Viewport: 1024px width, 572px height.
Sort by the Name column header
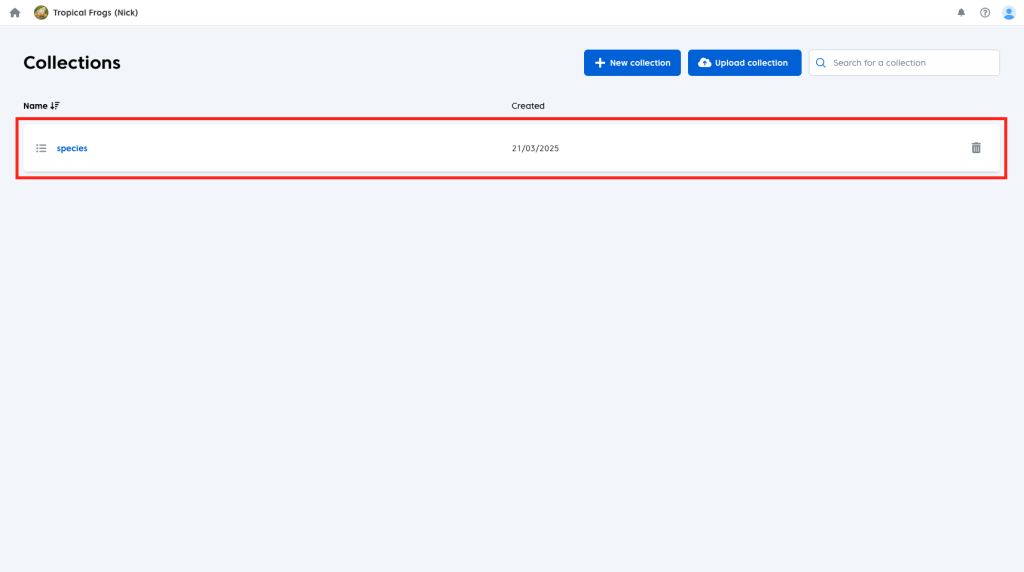coord(35,106)
